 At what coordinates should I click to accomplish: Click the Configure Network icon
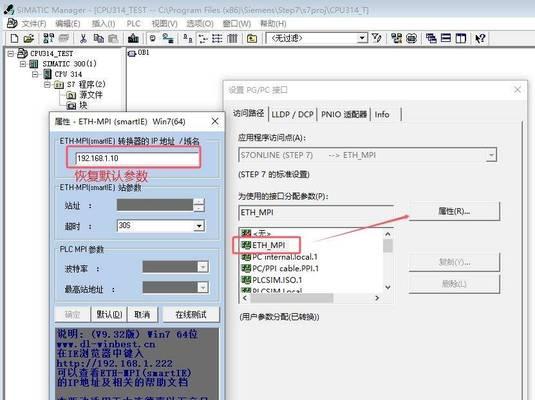pos(396,38)
